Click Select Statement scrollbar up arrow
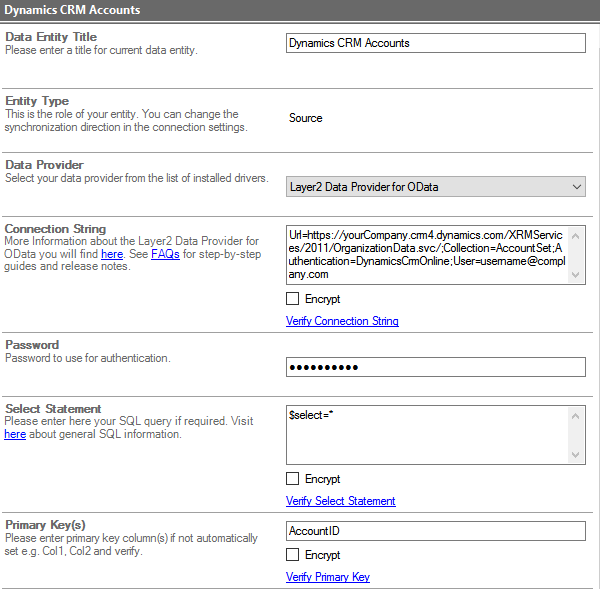Image resolution: width=600 pixels, height=589 pixels. pyautogui.click(x=576, y=415)
